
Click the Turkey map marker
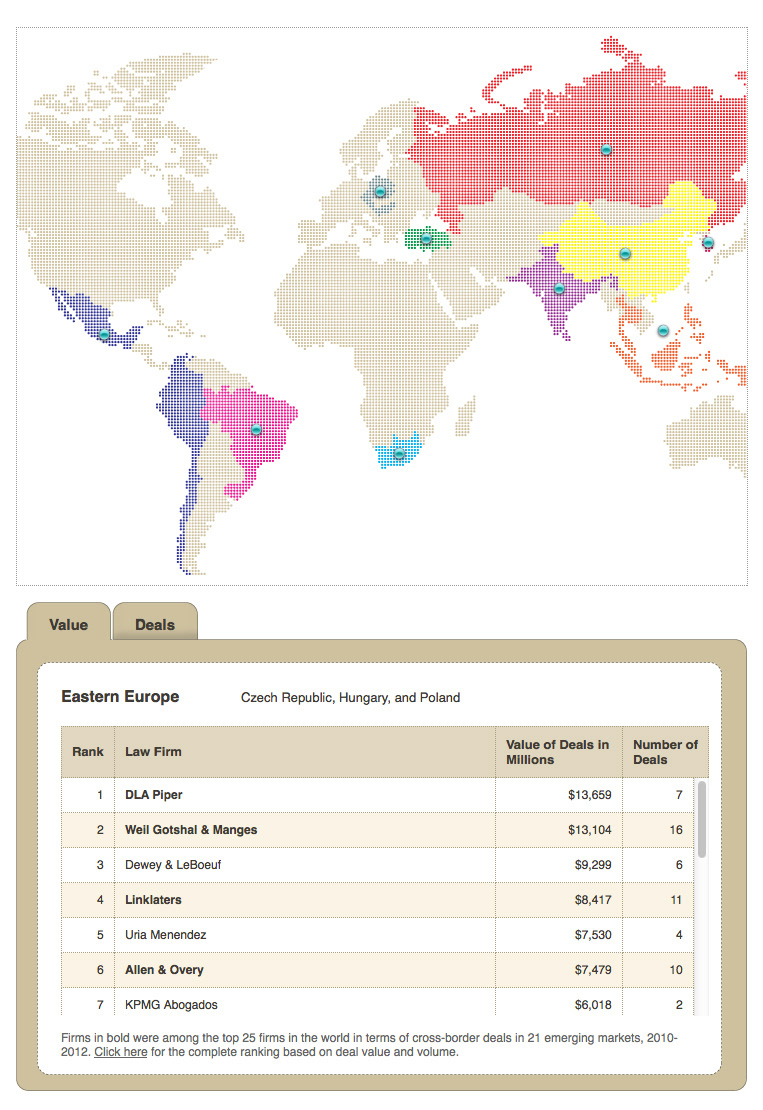(426, 239)
